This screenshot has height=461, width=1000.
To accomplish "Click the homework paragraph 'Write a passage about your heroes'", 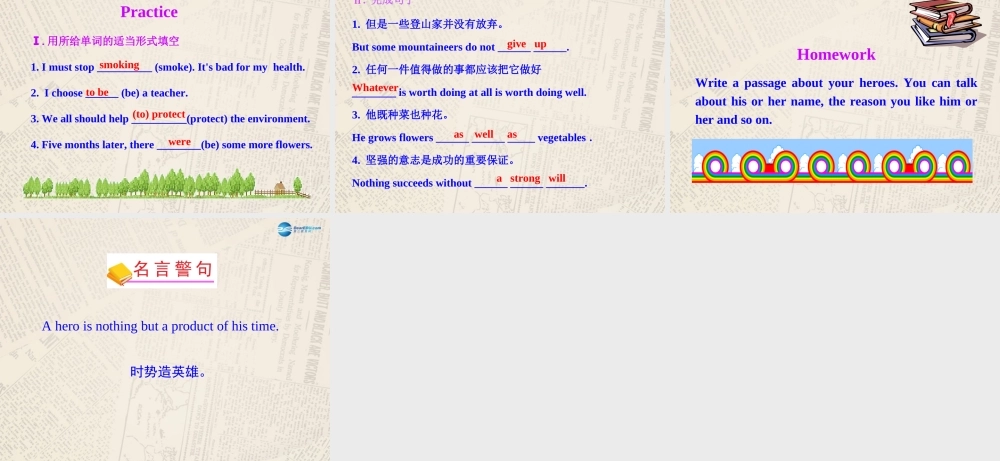I will [x=836, y=101].
